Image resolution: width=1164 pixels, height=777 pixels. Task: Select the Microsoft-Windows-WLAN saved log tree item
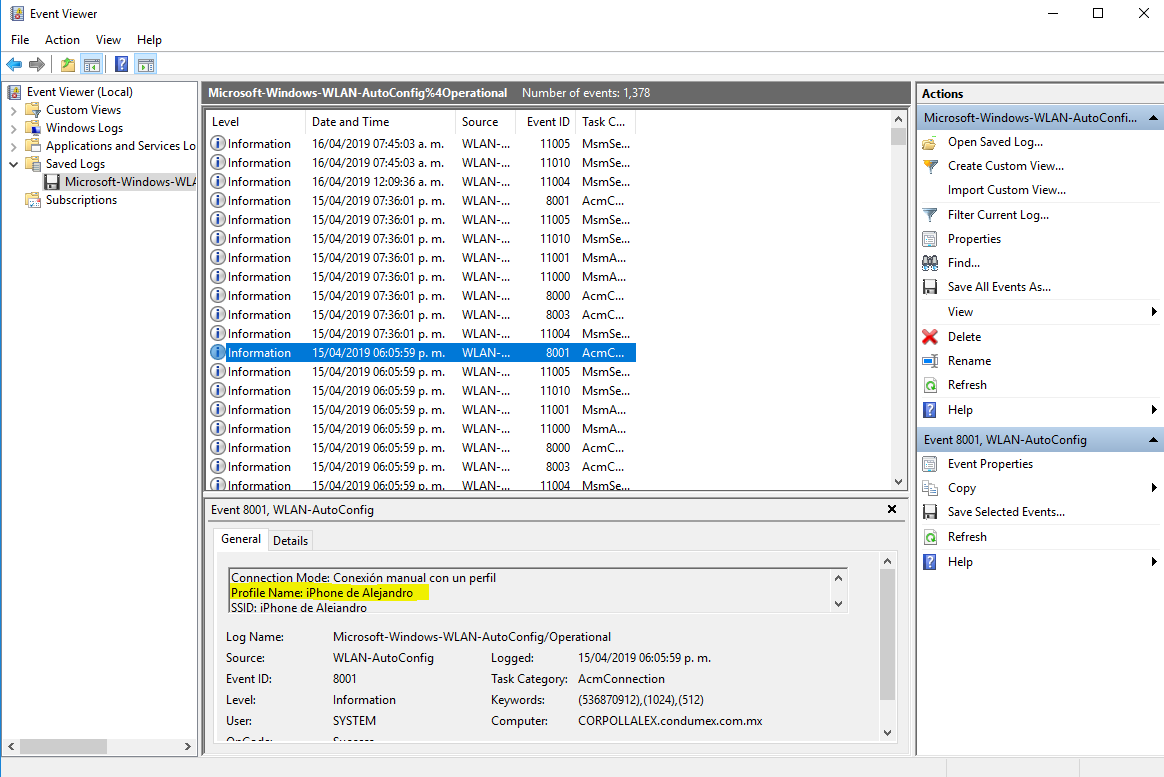click(120, 182)
